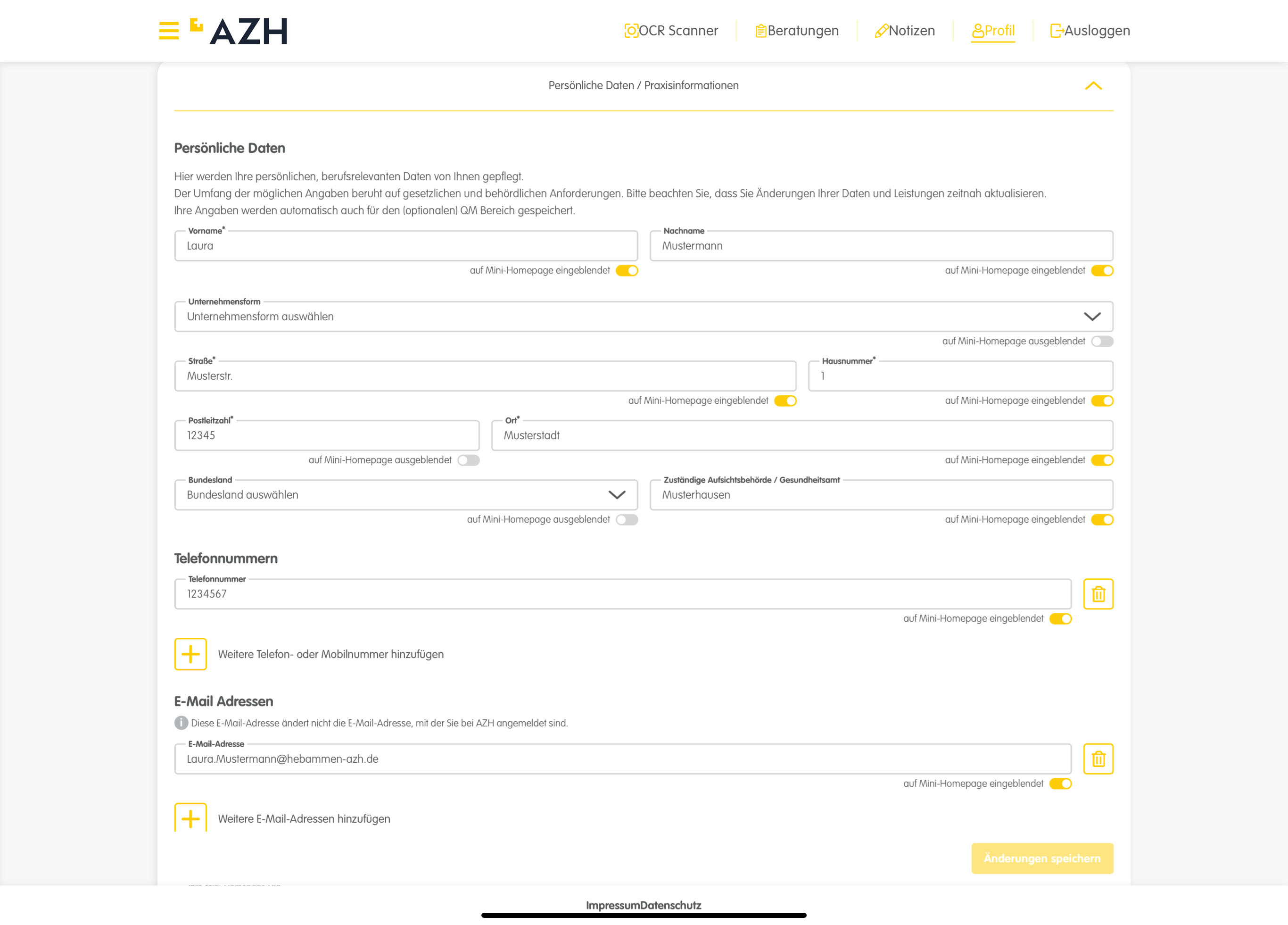Delete the phone number 1234567
Image resolution: width=1288 pixels, height=925 pixels.
point(1098,594)
